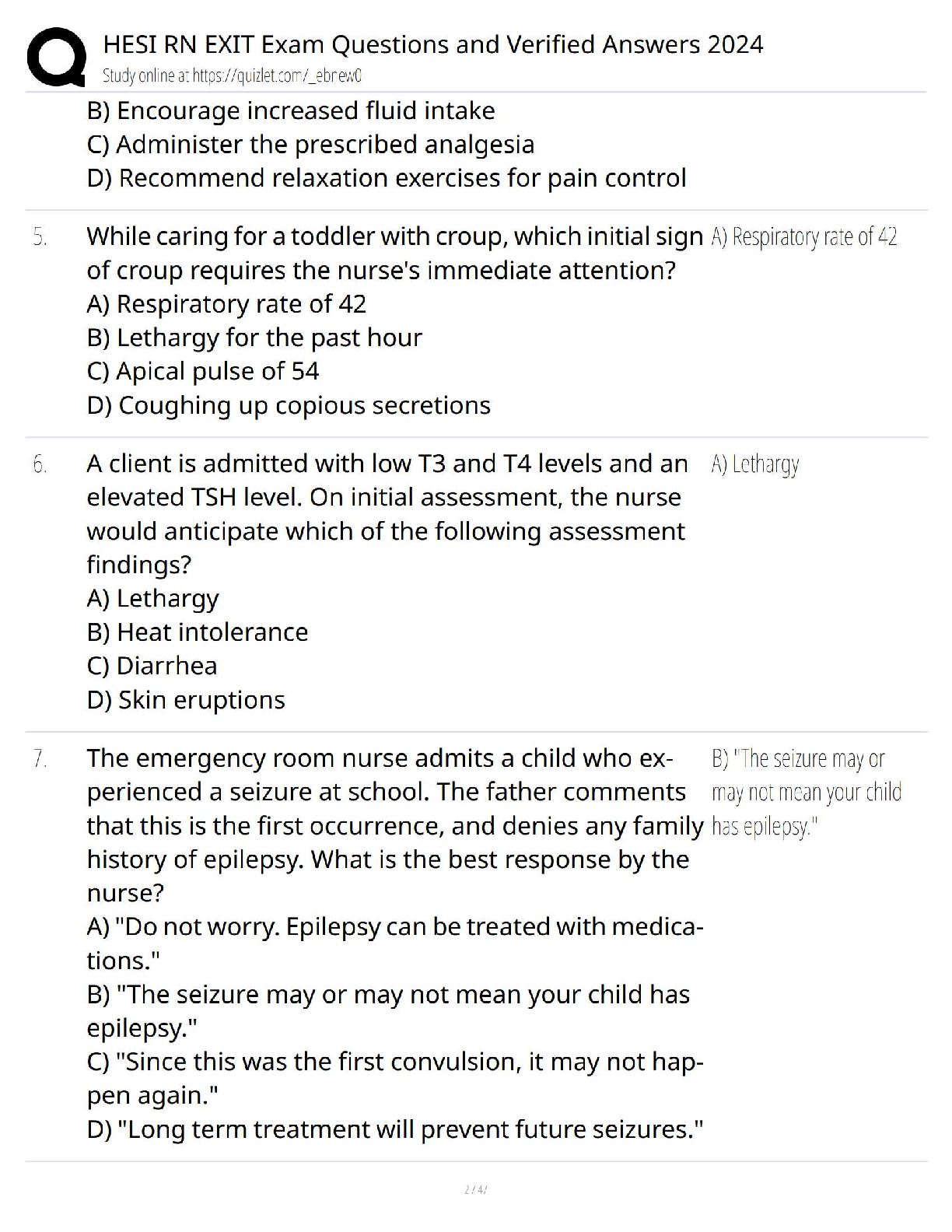Click question number 5
952x1232 pixels.
[40, 236]
